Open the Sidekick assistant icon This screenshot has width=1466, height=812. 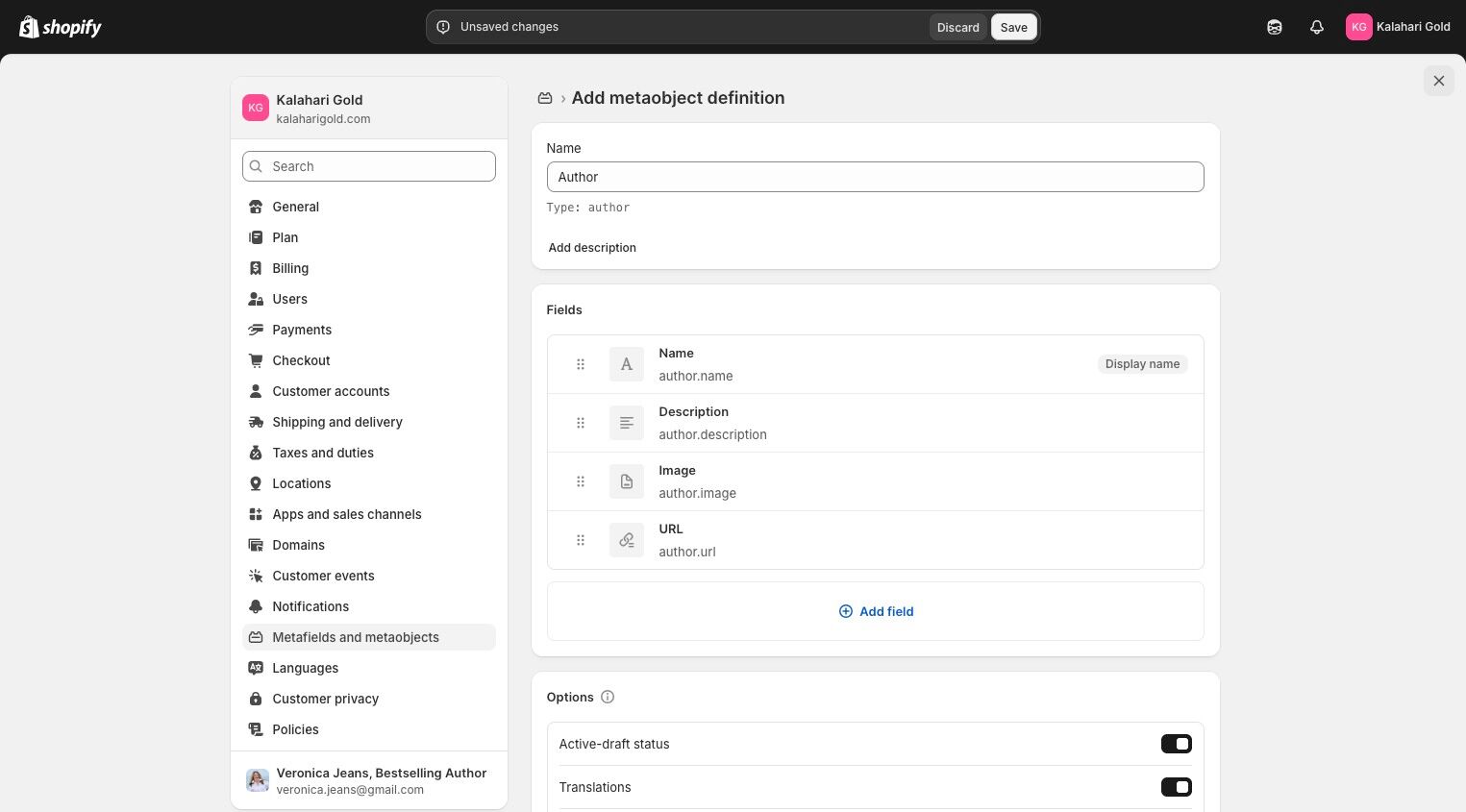1275,27
